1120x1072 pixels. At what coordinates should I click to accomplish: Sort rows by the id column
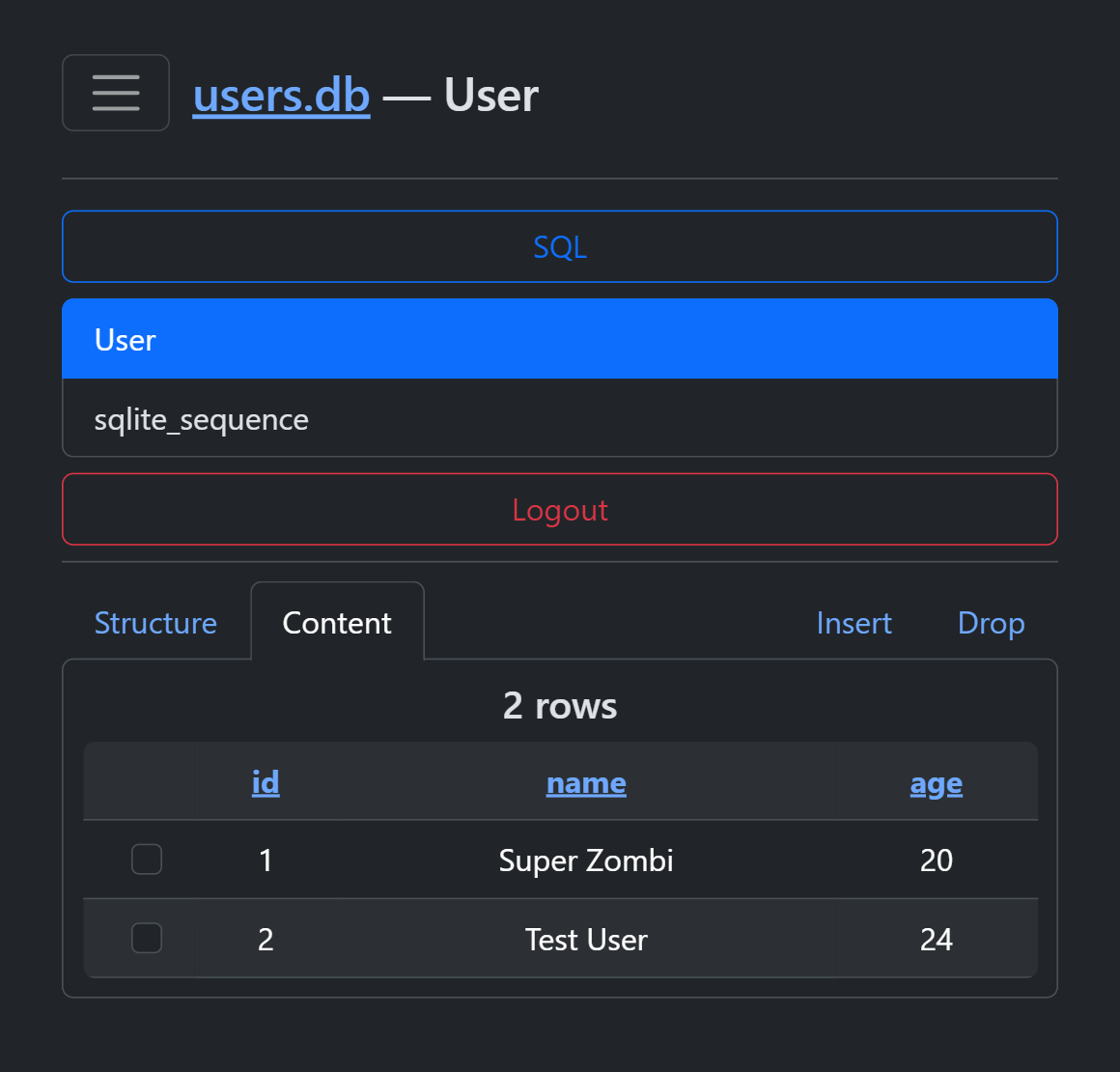coord(266,782)
